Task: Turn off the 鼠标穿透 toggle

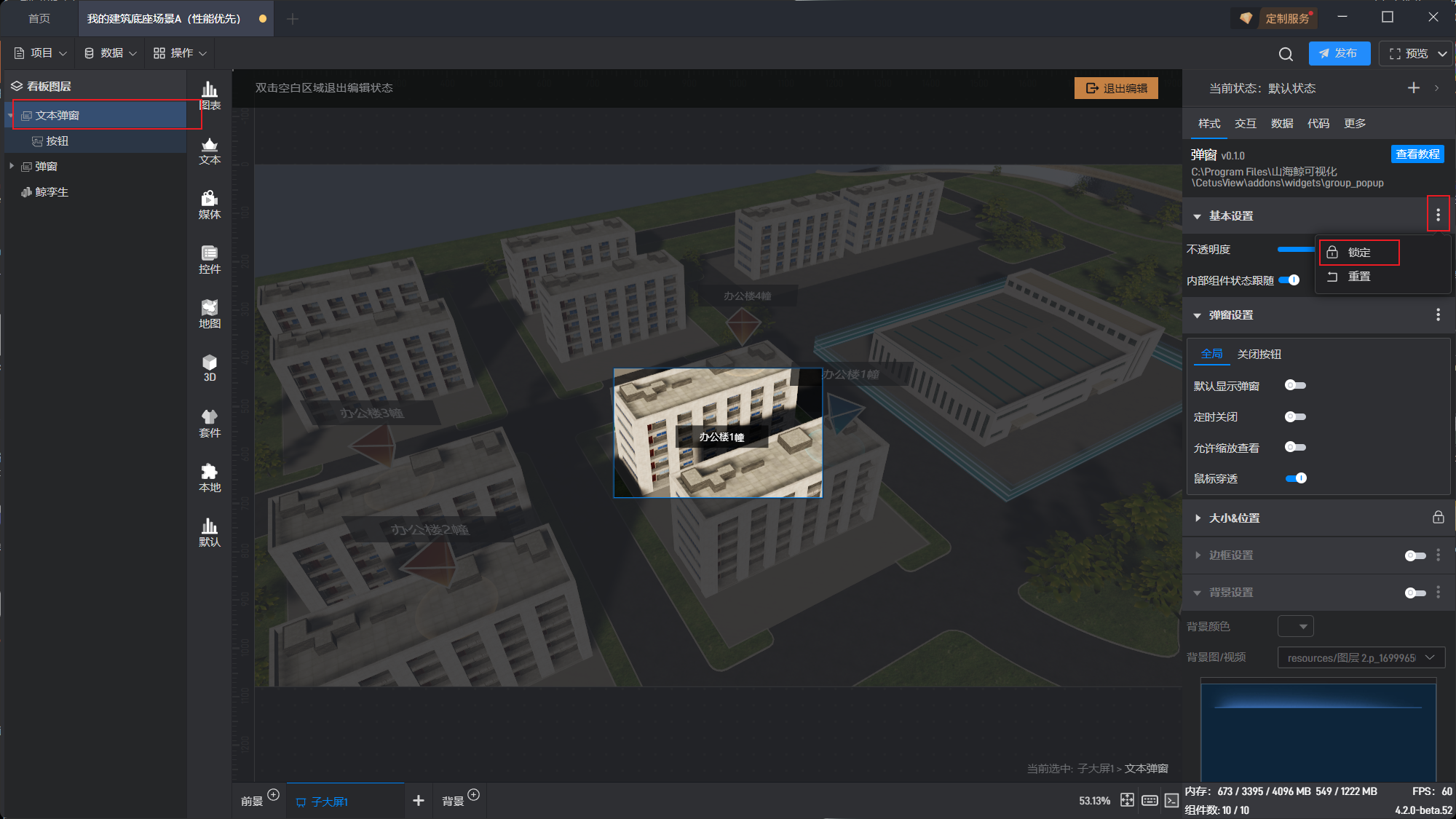Action: 1295,478
